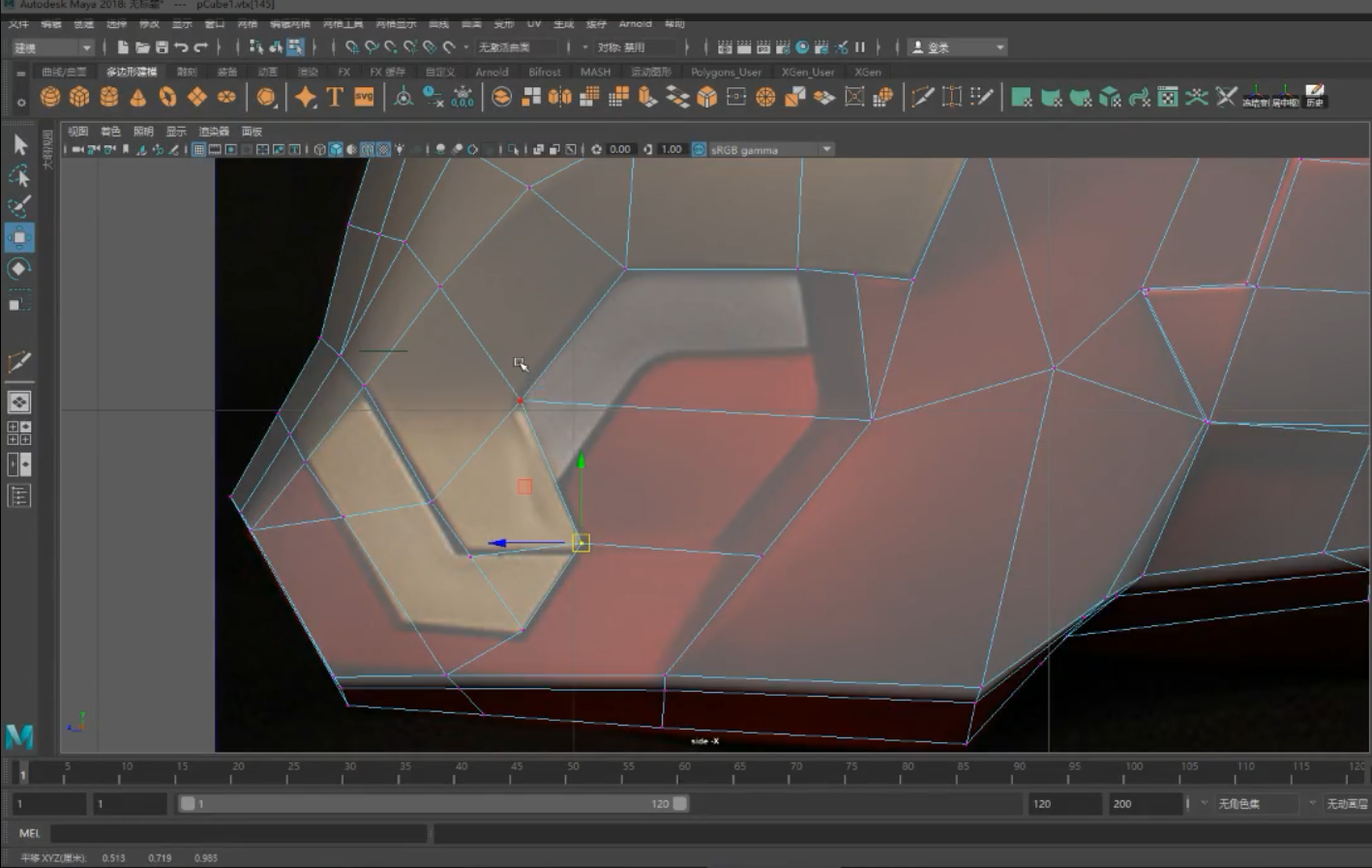1372x868 pixels.
Task: Click the Mirror geometry shelf icon
Action: pyautogui.click(x=560, y=97)
